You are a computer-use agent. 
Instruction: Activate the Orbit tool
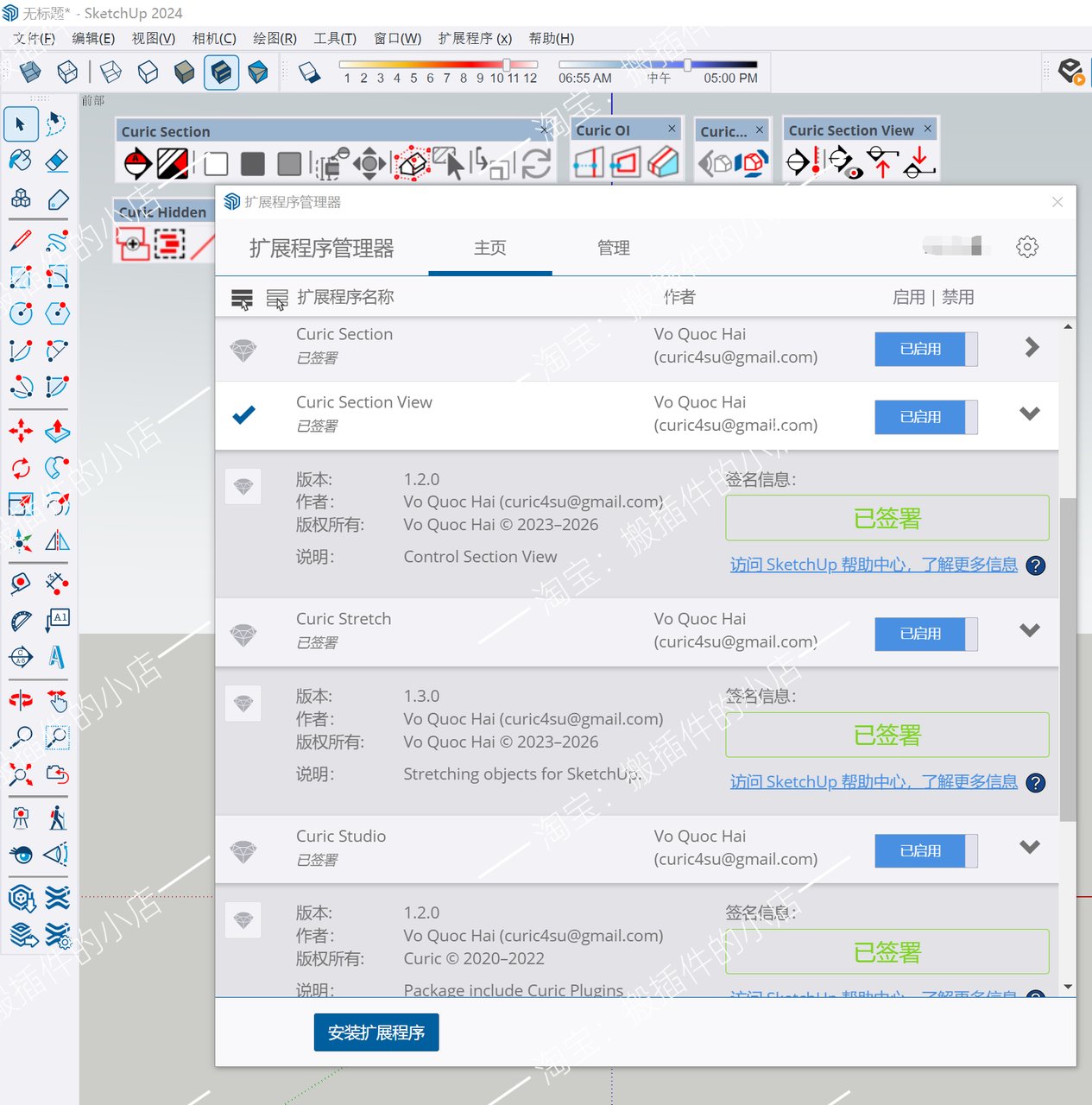click(21, 700)
